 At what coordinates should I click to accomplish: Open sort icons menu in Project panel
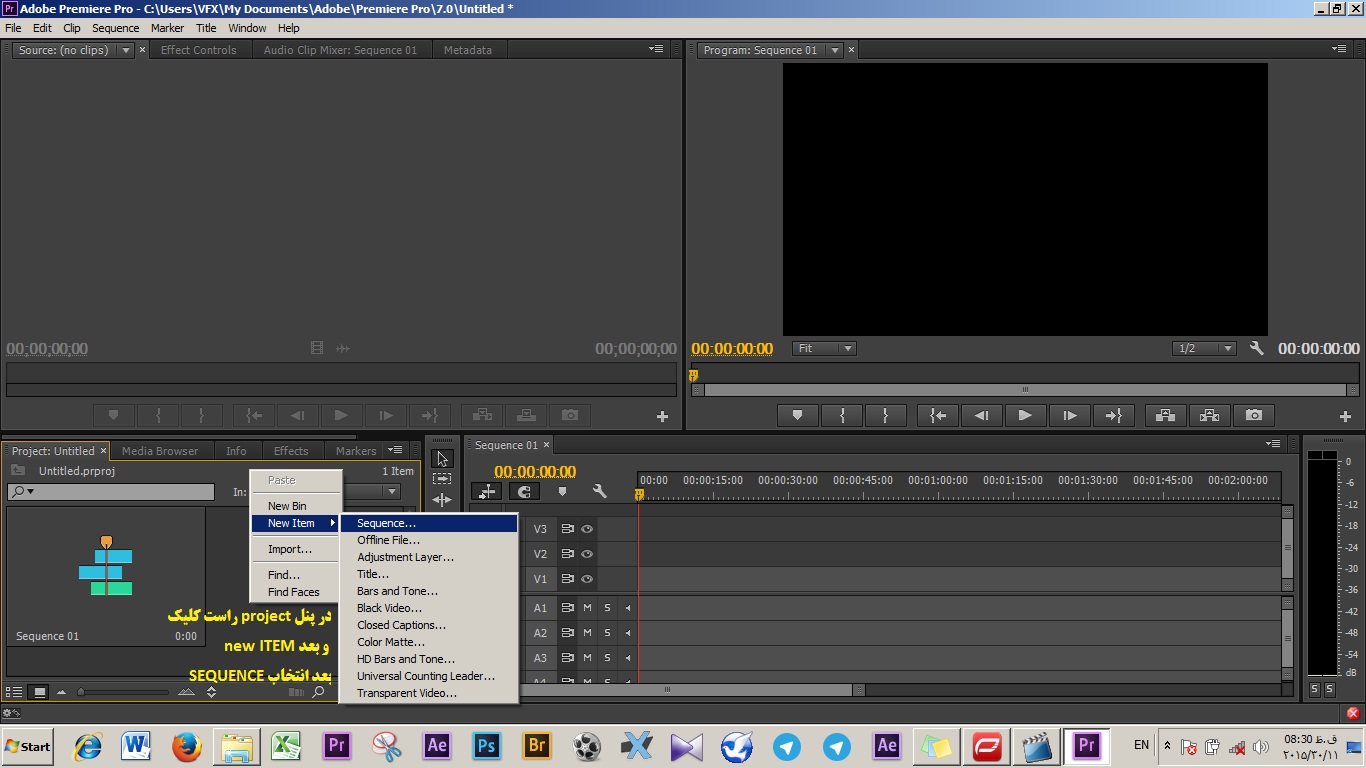coord(211,692)
